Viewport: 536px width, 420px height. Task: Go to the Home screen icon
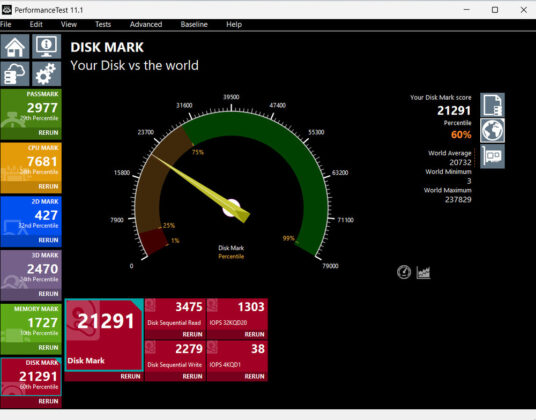15,46
